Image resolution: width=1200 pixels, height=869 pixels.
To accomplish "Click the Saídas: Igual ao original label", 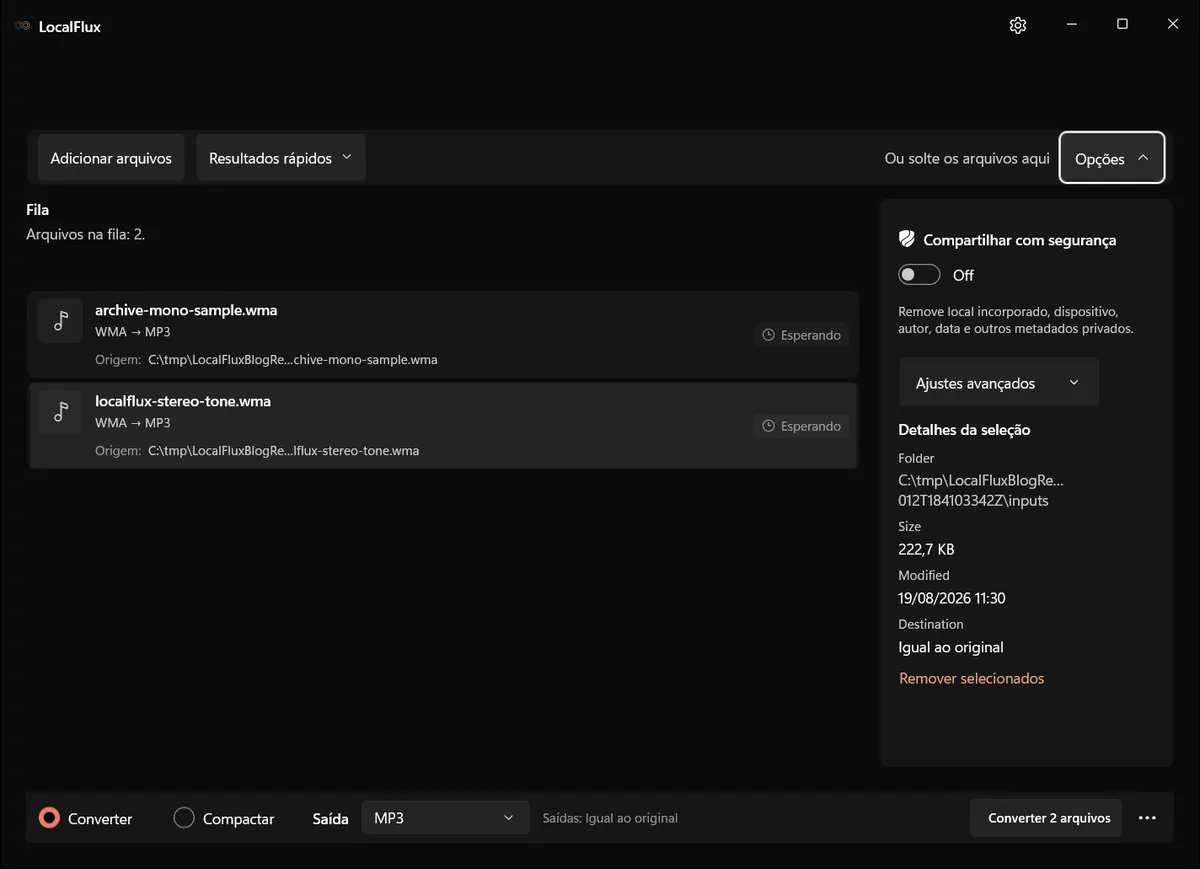I will click(x=610, y=818).
